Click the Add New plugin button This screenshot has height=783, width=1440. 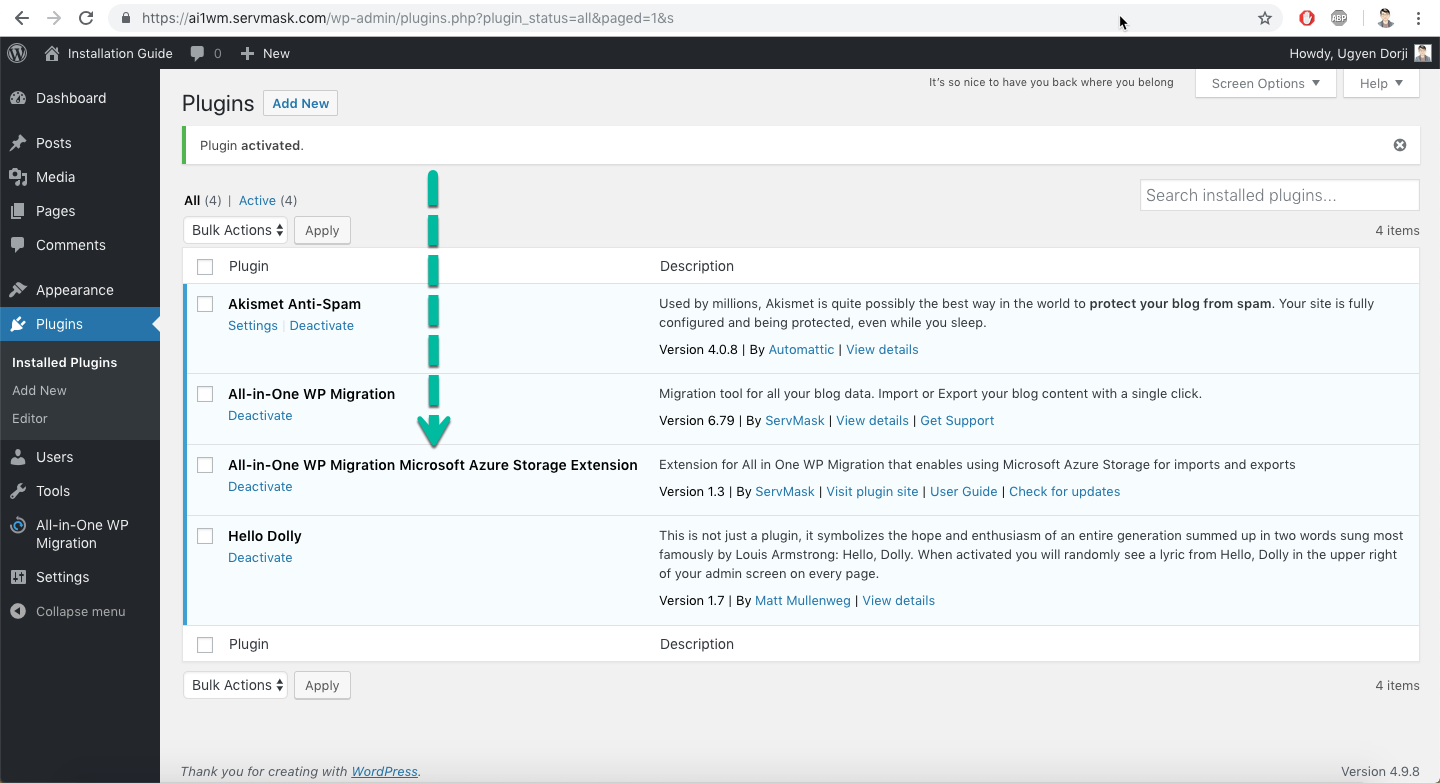300,103
